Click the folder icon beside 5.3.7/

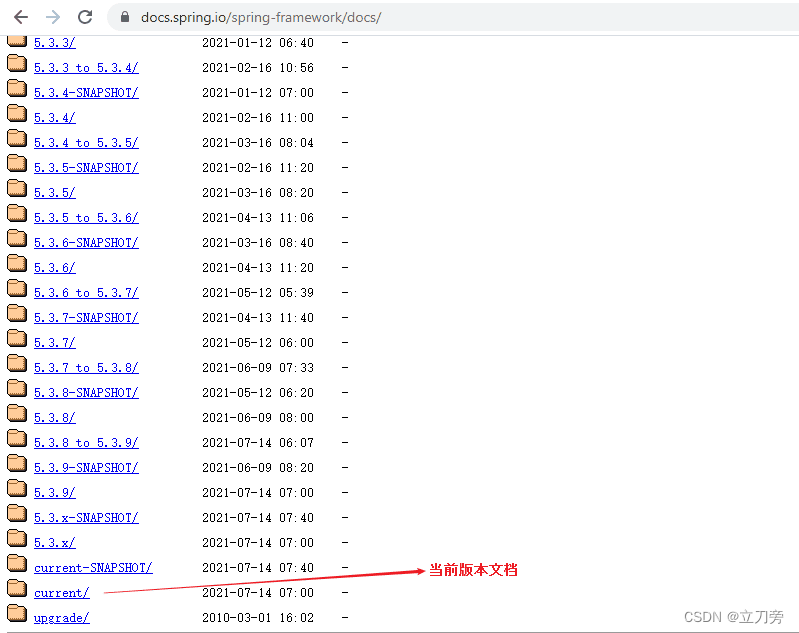[17, 338]
